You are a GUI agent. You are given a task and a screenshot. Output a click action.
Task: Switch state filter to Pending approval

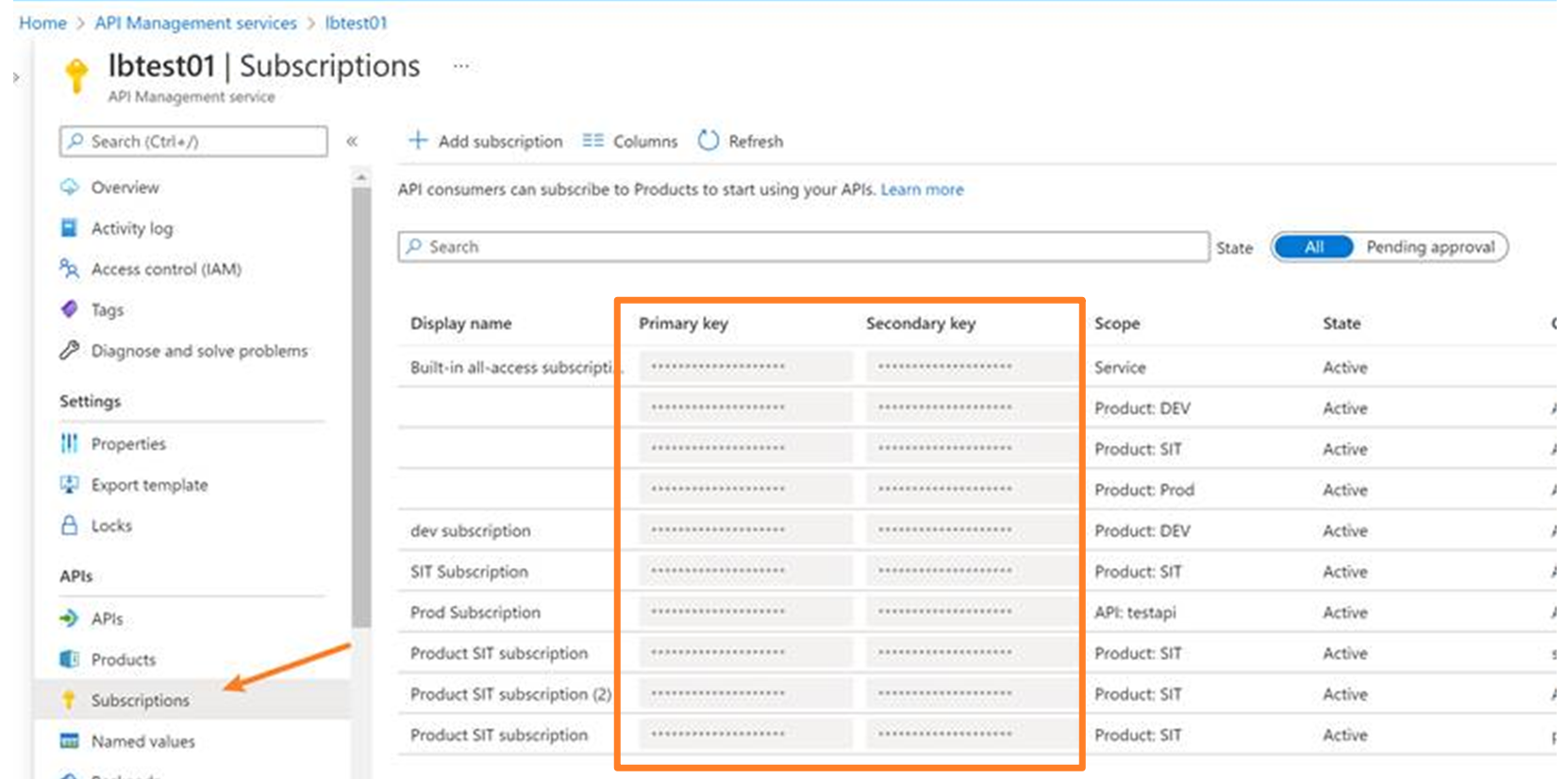pos(1429,247)
